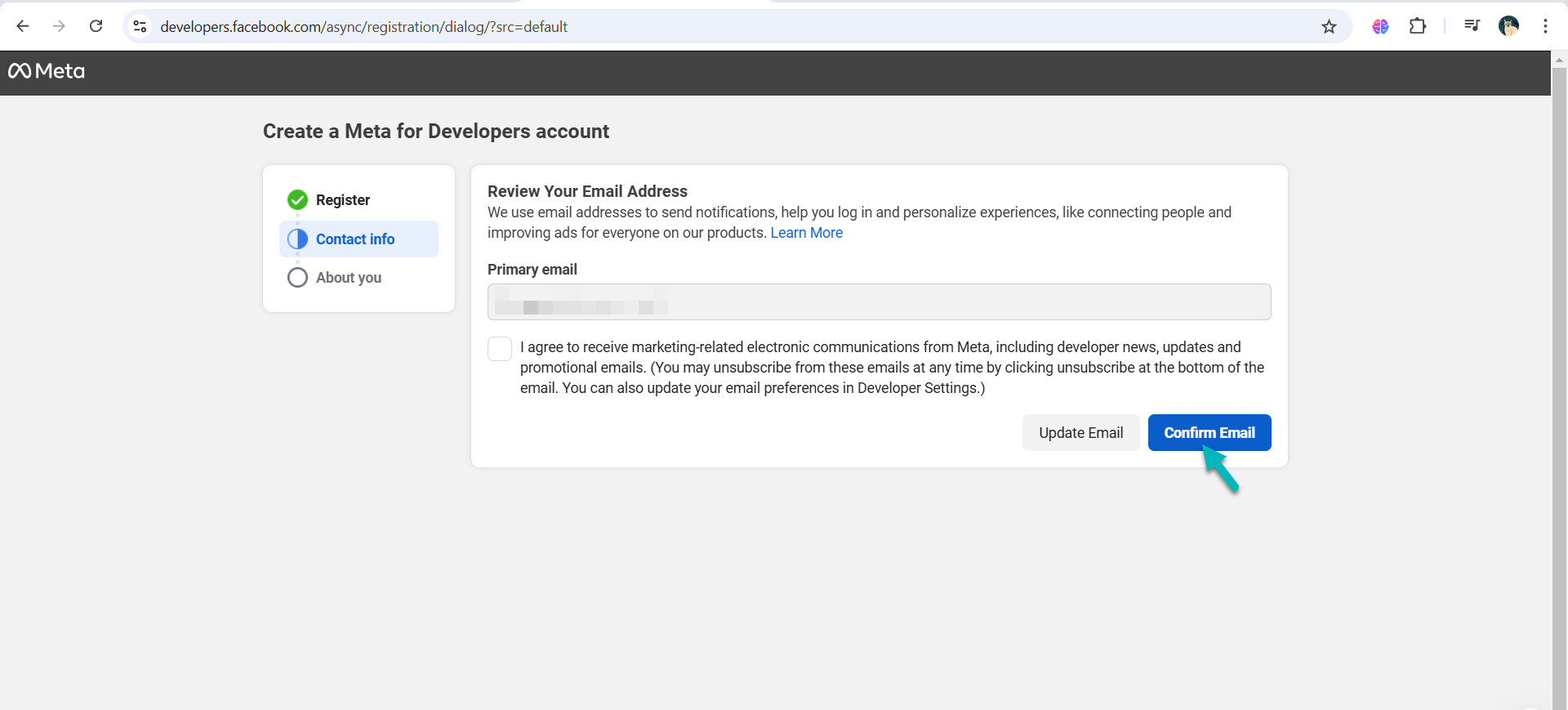Click the Meta logo in header
The width and height of the screenshot is (1568, 710).
pyautogui.click(x=47, y=71)
